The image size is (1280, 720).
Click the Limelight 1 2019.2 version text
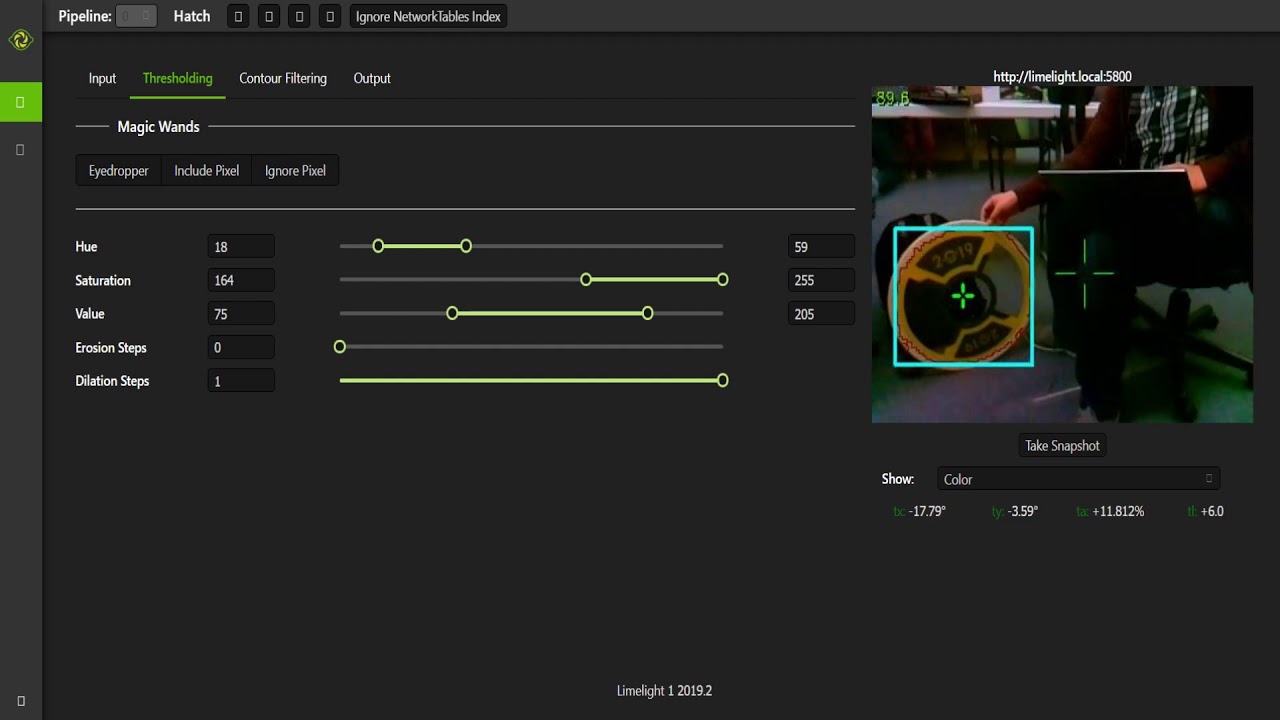(x=664, y=691)
